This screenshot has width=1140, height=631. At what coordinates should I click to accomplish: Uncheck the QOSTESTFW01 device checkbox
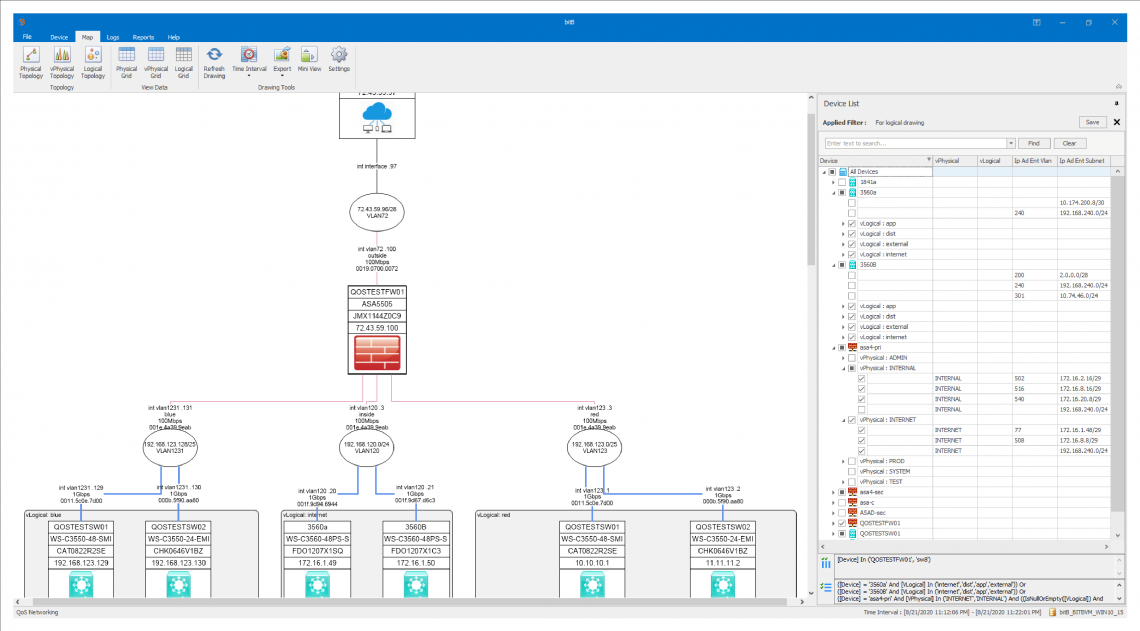point(842,523)
